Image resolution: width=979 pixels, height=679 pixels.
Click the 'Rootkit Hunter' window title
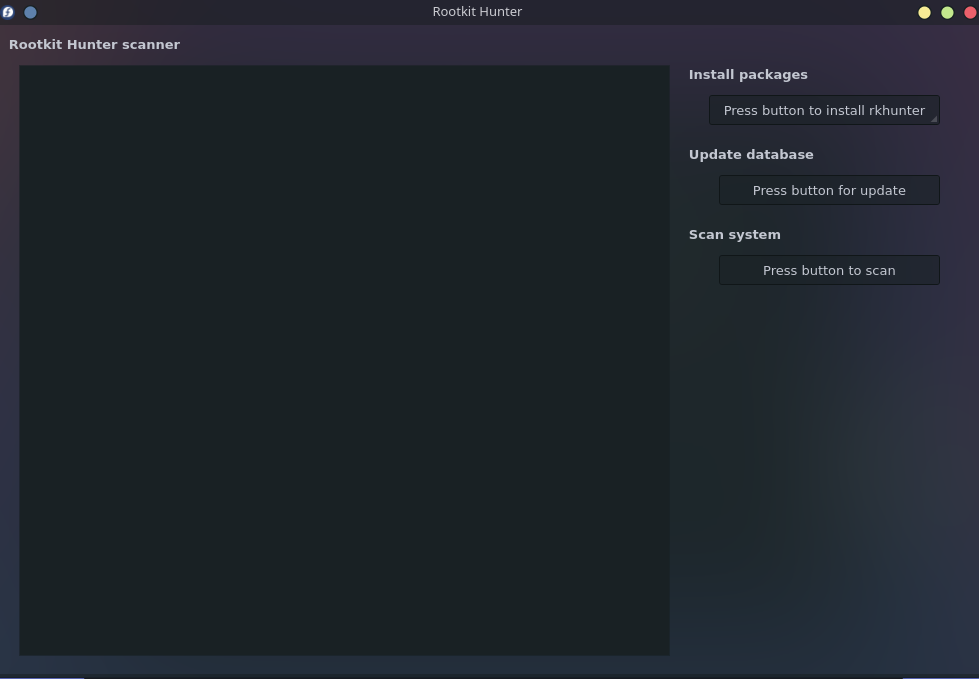coord(477,11)
